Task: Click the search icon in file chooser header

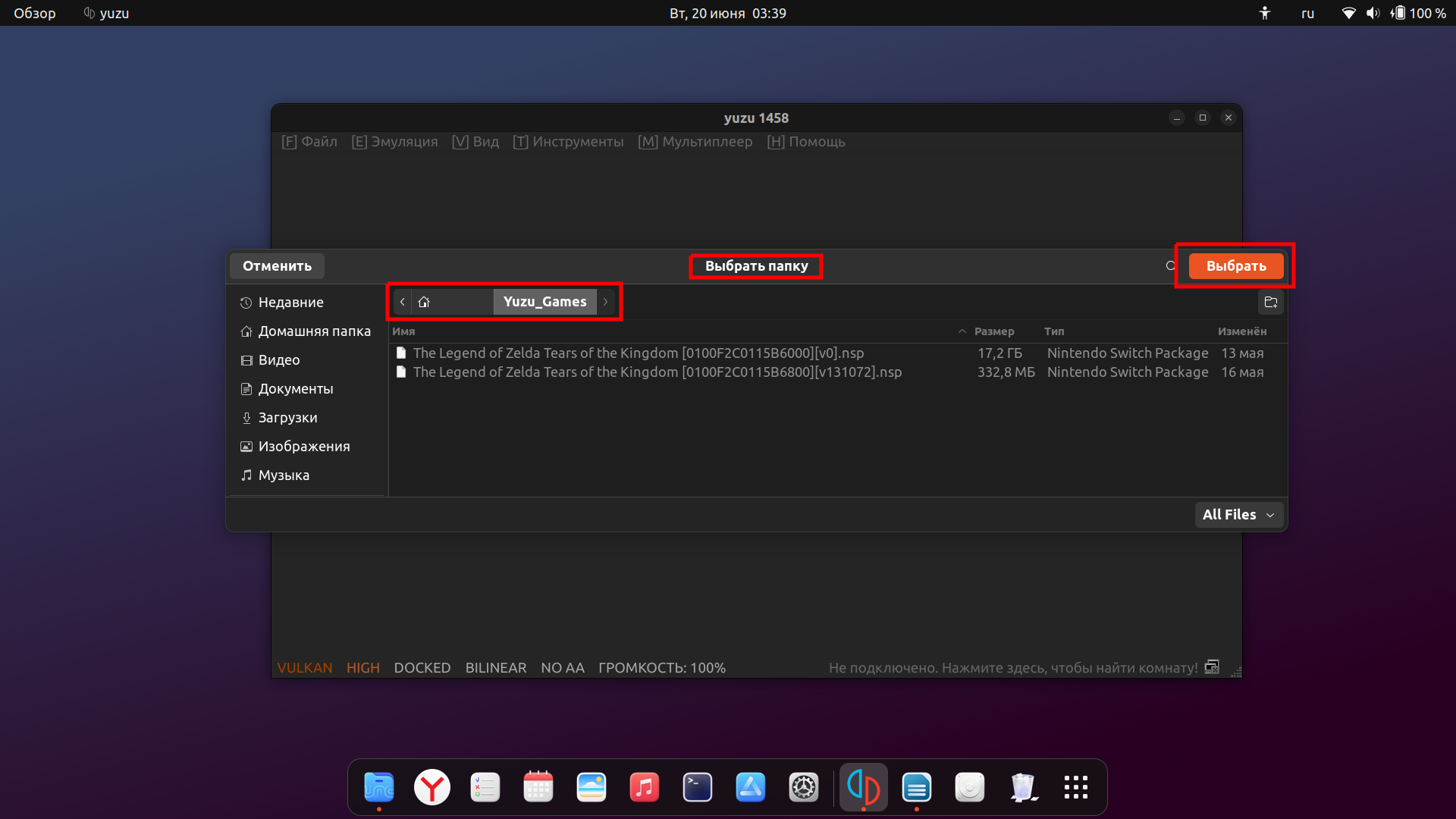Action: 1170,266
